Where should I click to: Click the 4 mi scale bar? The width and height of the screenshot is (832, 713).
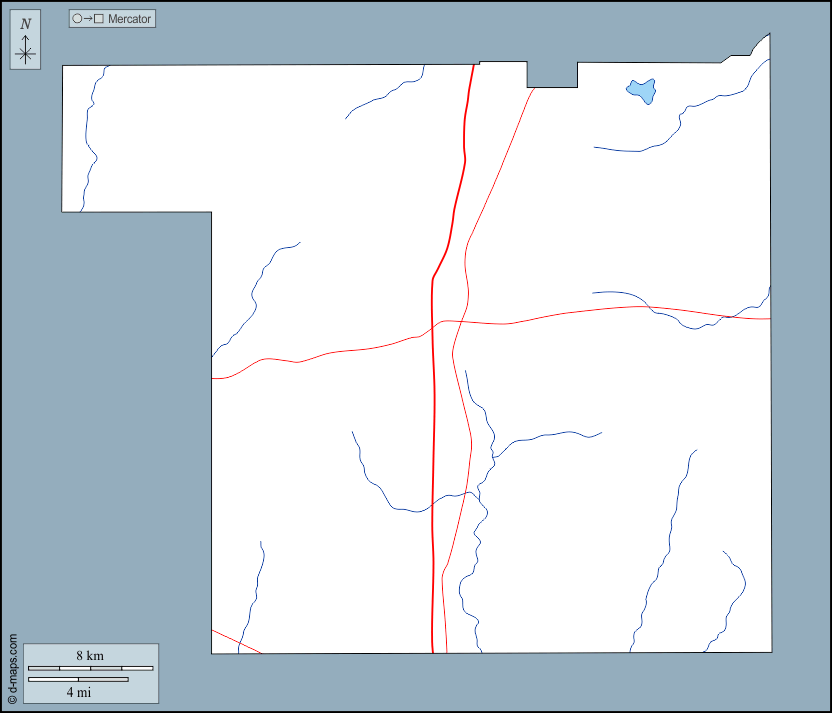pos(78,680)
